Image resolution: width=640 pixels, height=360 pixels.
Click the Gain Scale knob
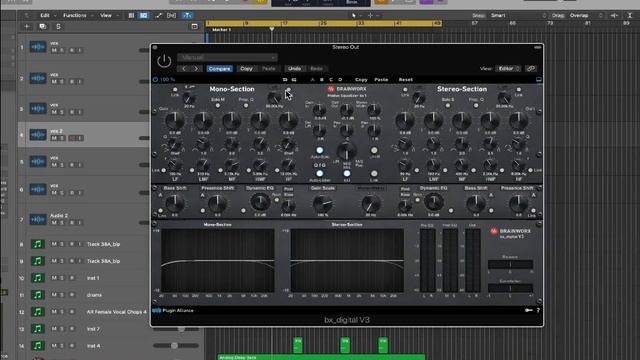click(x=323, y=203)
